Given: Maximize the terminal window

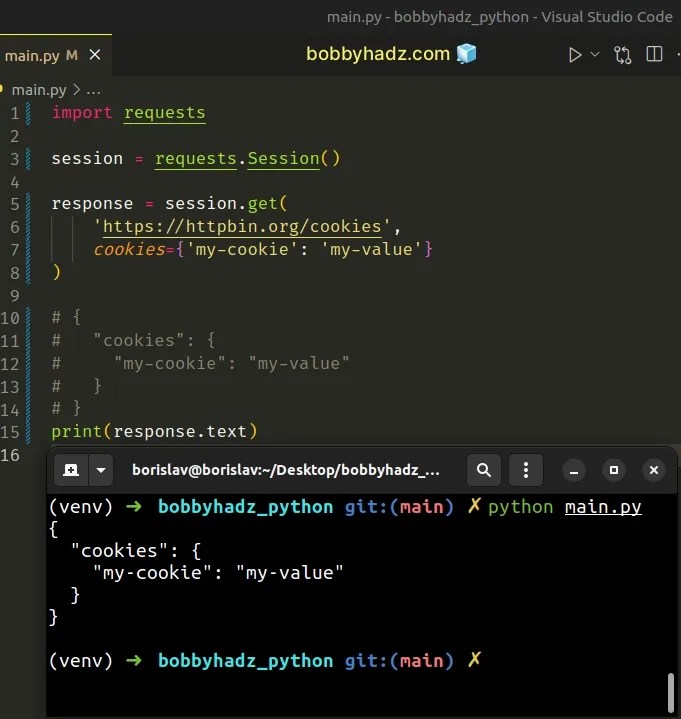Looking at the screenshot, I should (x=614, y=470).
